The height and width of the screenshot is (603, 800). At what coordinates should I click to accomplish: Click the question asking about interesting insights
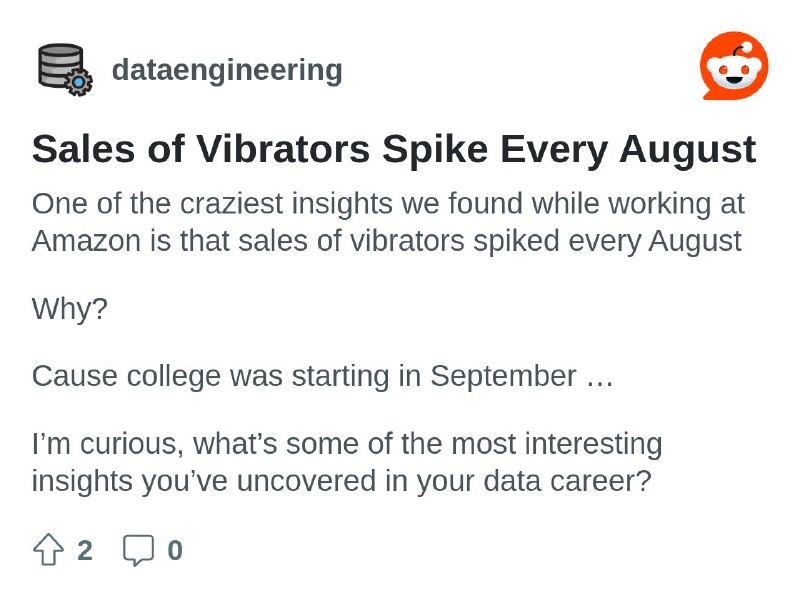coord(348,462)
